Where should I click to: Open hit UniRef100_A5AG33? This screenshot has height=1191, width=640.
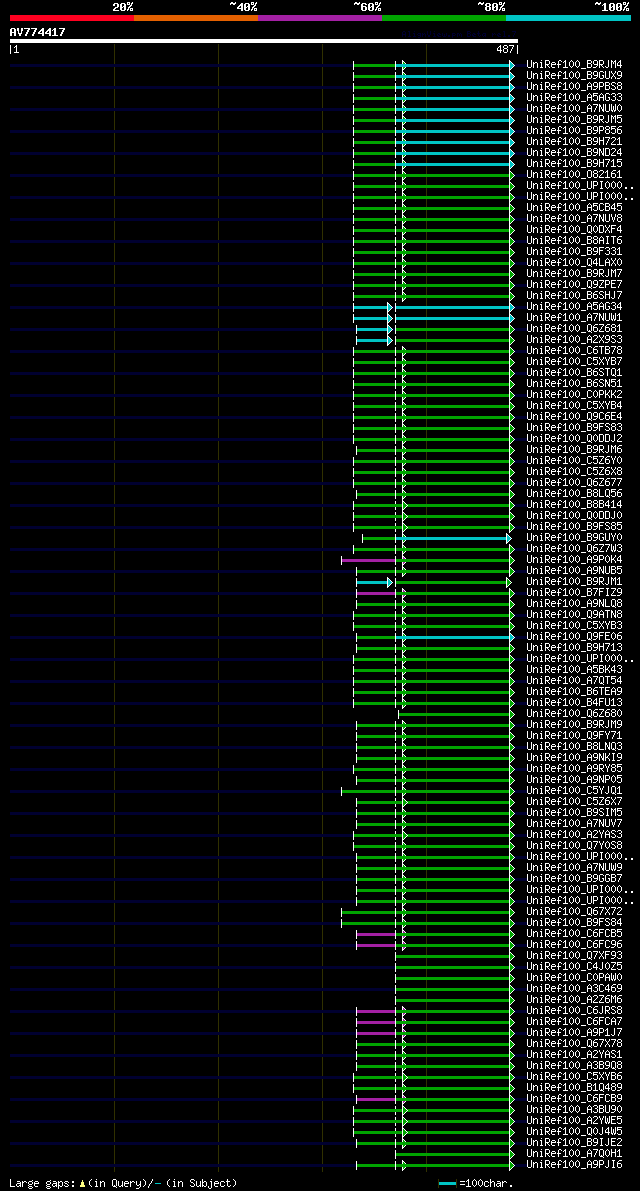574,98
